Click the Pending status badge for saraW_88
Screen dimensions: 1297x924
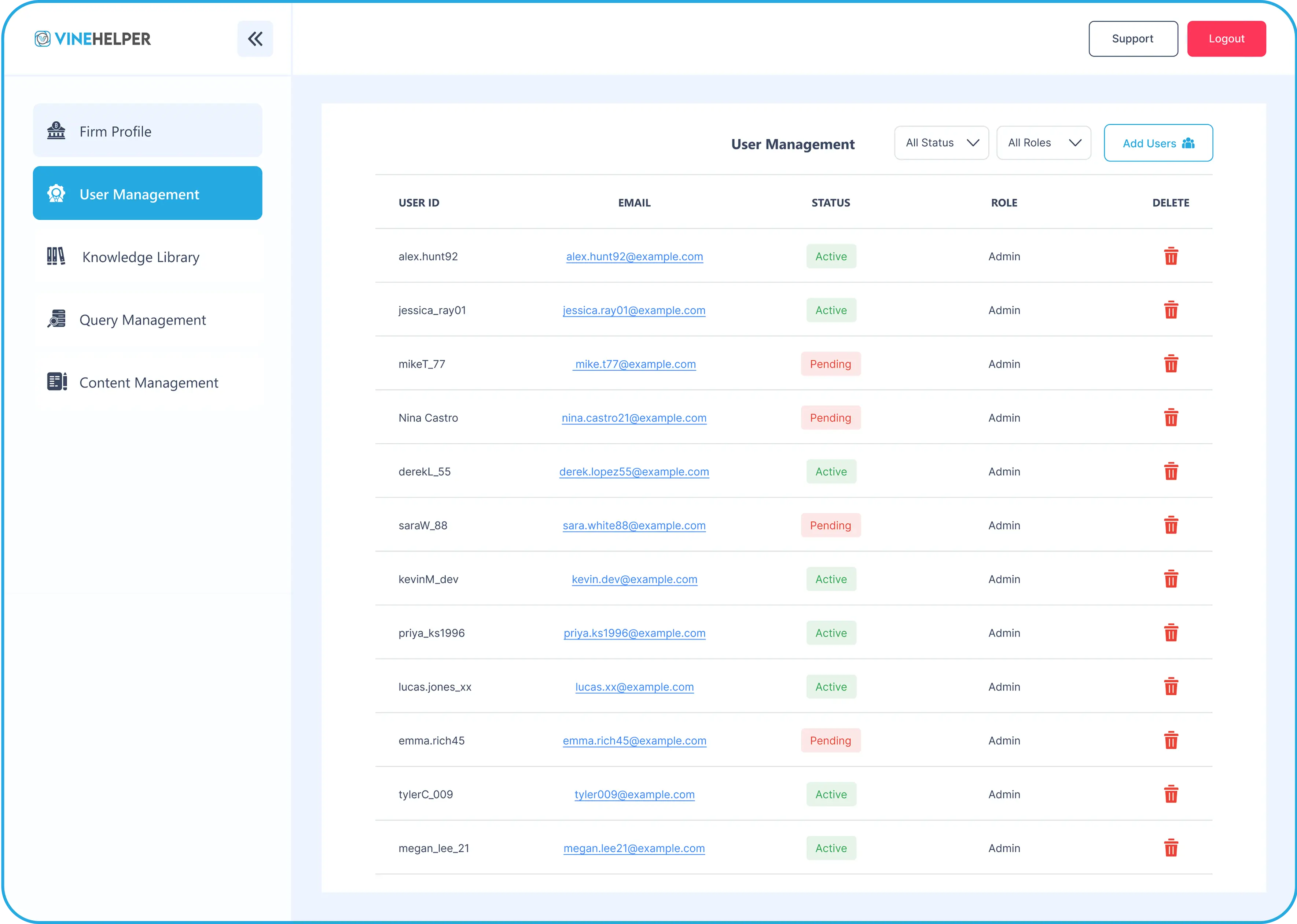[831, 525]
